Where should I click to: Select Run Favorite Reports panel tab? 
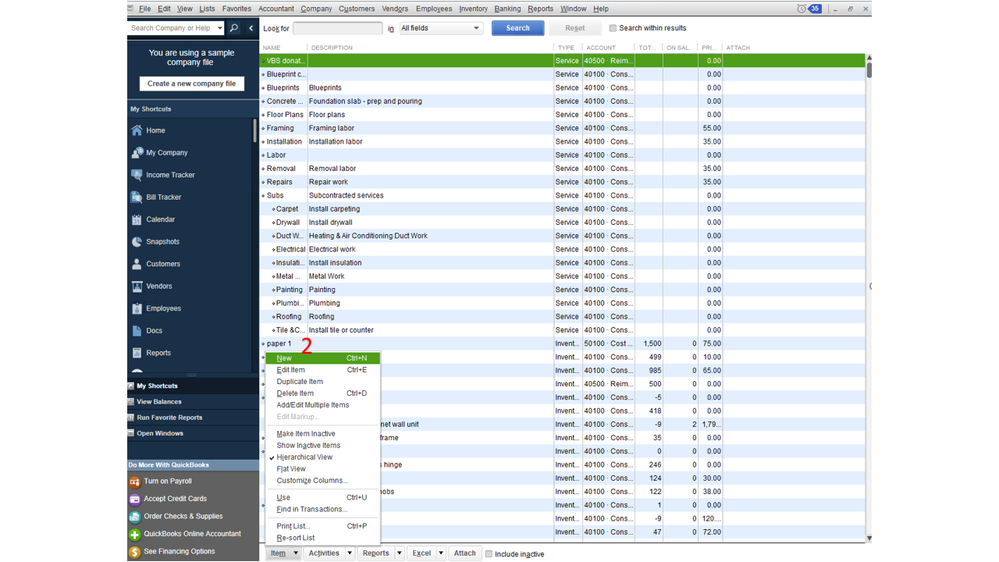tap(192, 418)
